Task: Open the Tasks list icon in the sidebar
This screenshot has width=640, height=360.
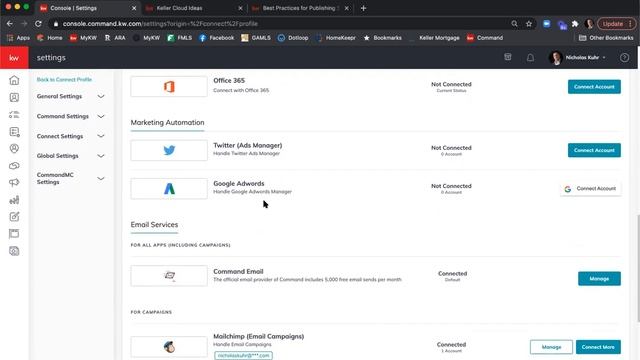Action: tap(14, 115)
